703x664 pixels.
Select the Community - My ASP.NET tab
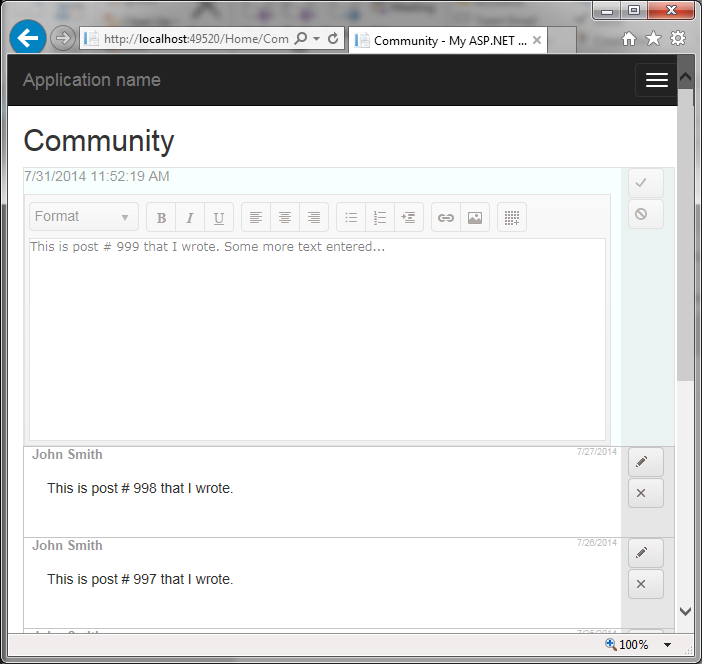(x=447, y=40)
